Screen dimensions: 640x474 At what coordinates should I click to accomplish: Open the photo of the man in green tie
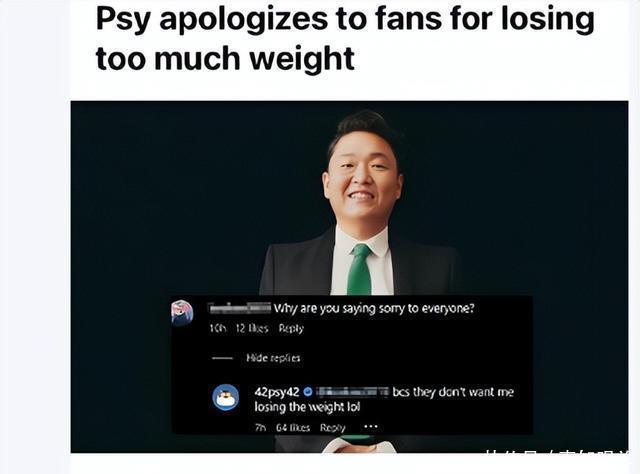349,277
